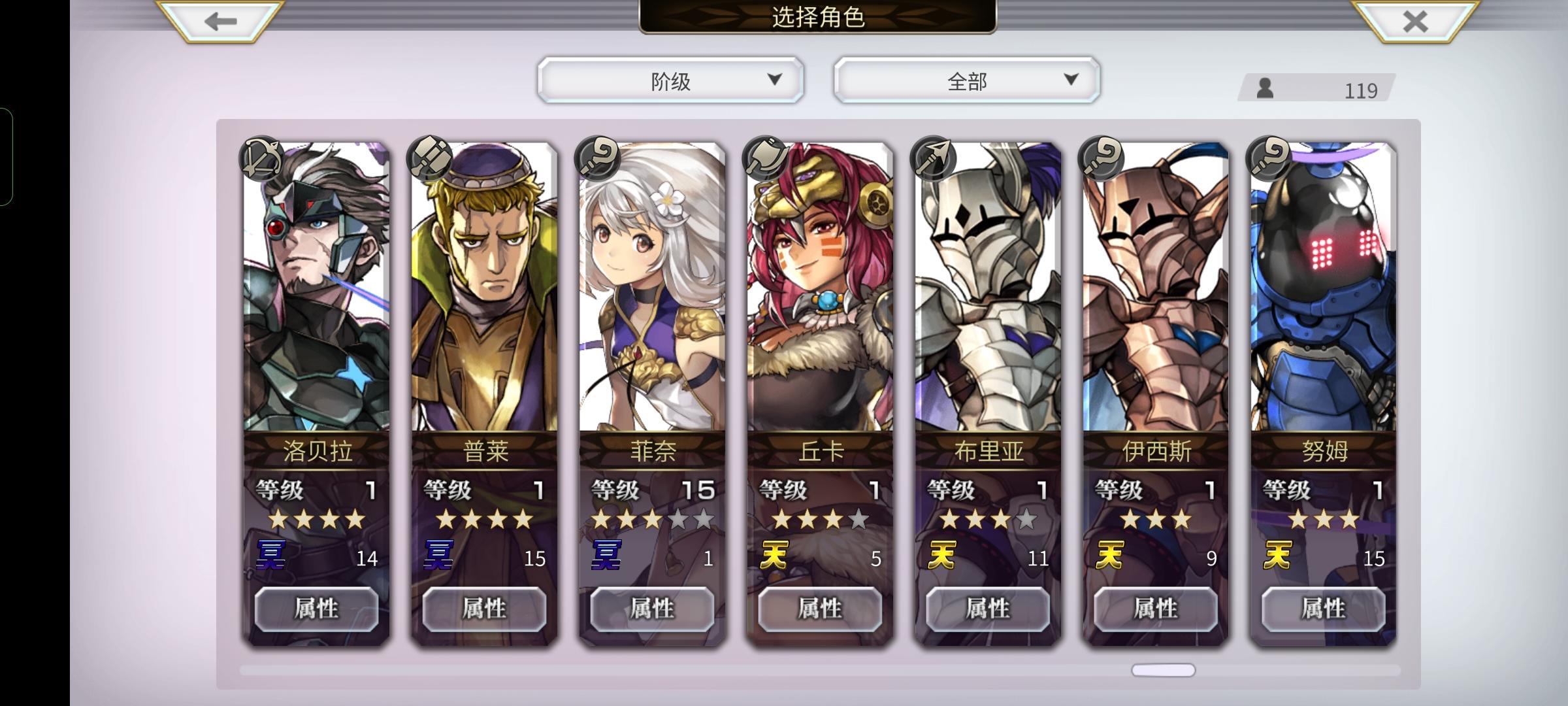Open attributes for 菲奈
This screenshot has width=1568, height=706.
pyautogui.click(x=652, y=609)
